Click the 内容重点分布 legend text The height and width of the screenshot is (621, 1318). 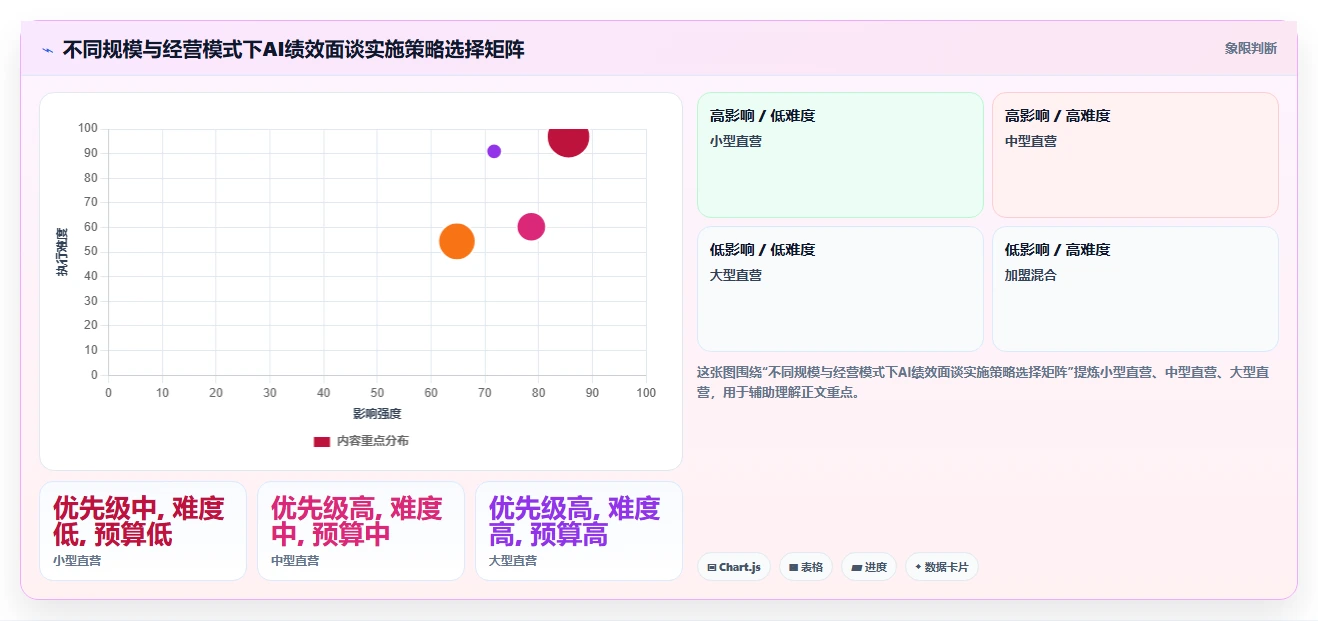372,441
